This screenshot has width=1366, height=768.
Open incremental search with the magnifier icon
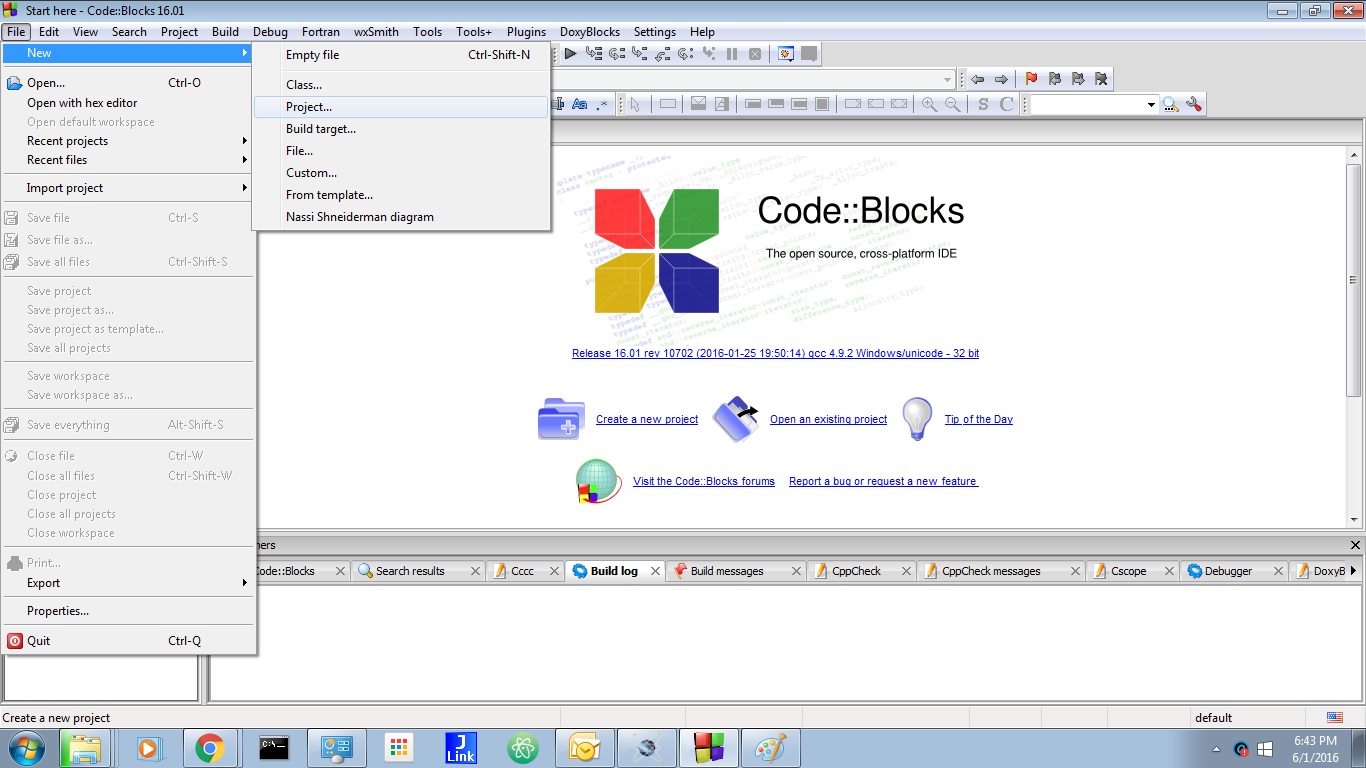[x=1170, y=103]
